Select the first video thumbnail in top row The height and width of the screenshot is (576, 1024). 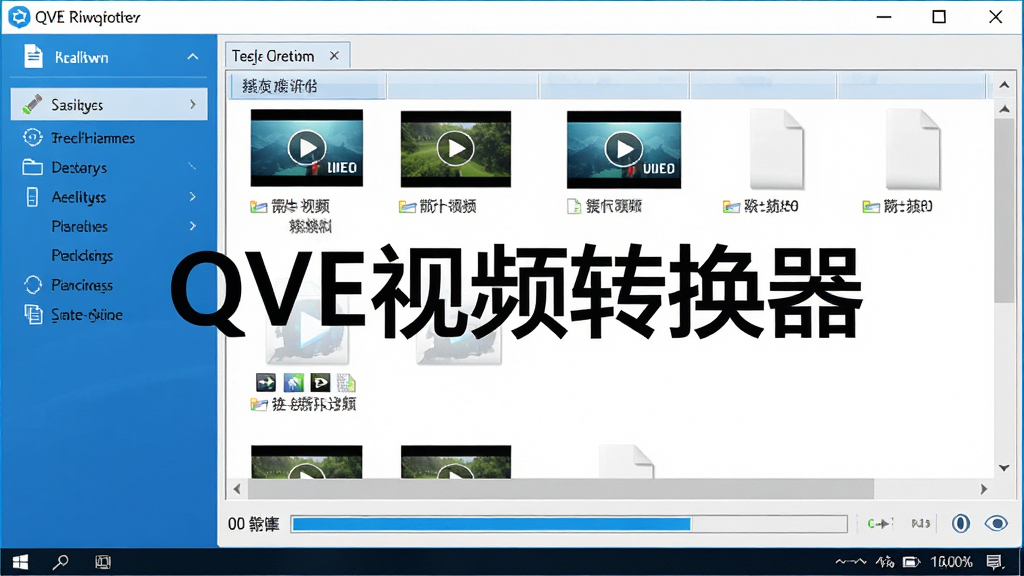pyautogui.click(x=307, y=148)
